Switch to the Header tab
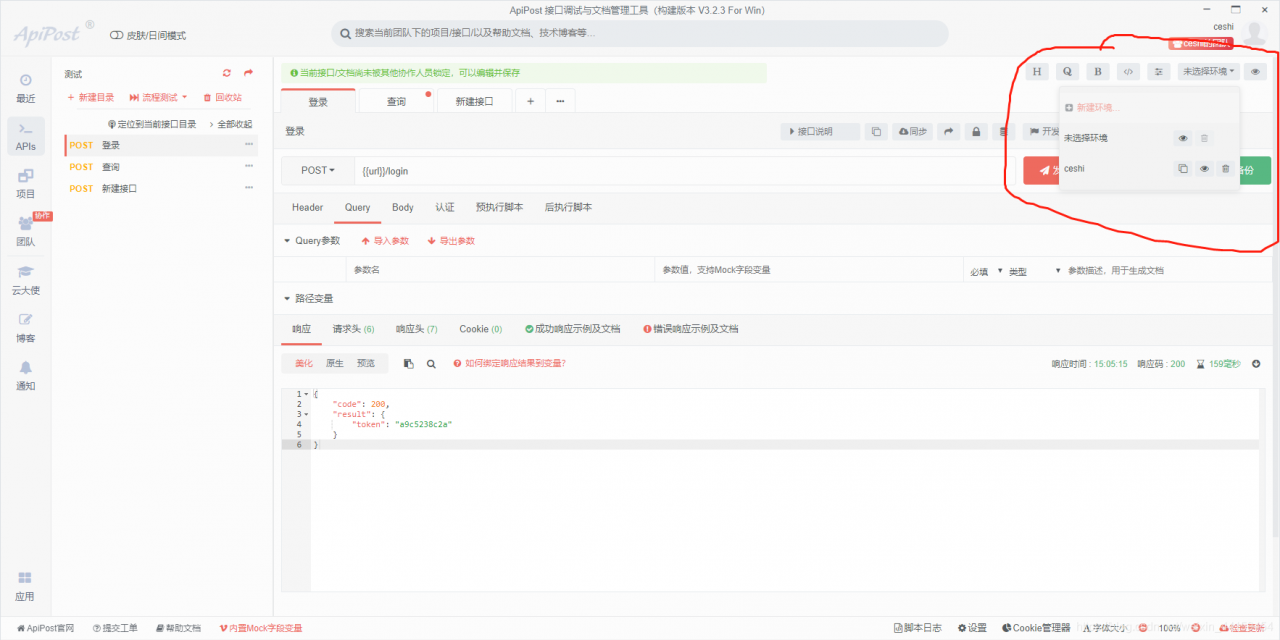 [x=307, y=208]
